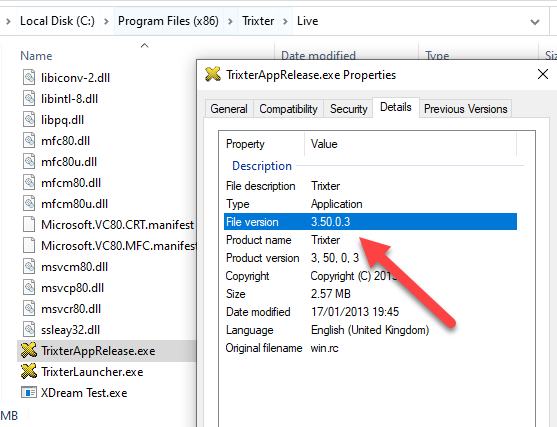Select libpq.dll file name
This screenshot has height=427, width=557.
(62, 120)
